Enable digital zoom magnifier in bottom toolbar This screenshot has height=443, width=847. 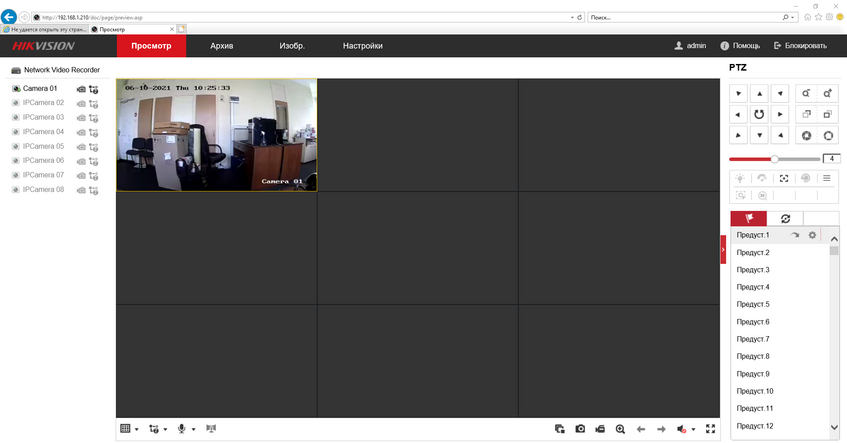coord(620,429)
